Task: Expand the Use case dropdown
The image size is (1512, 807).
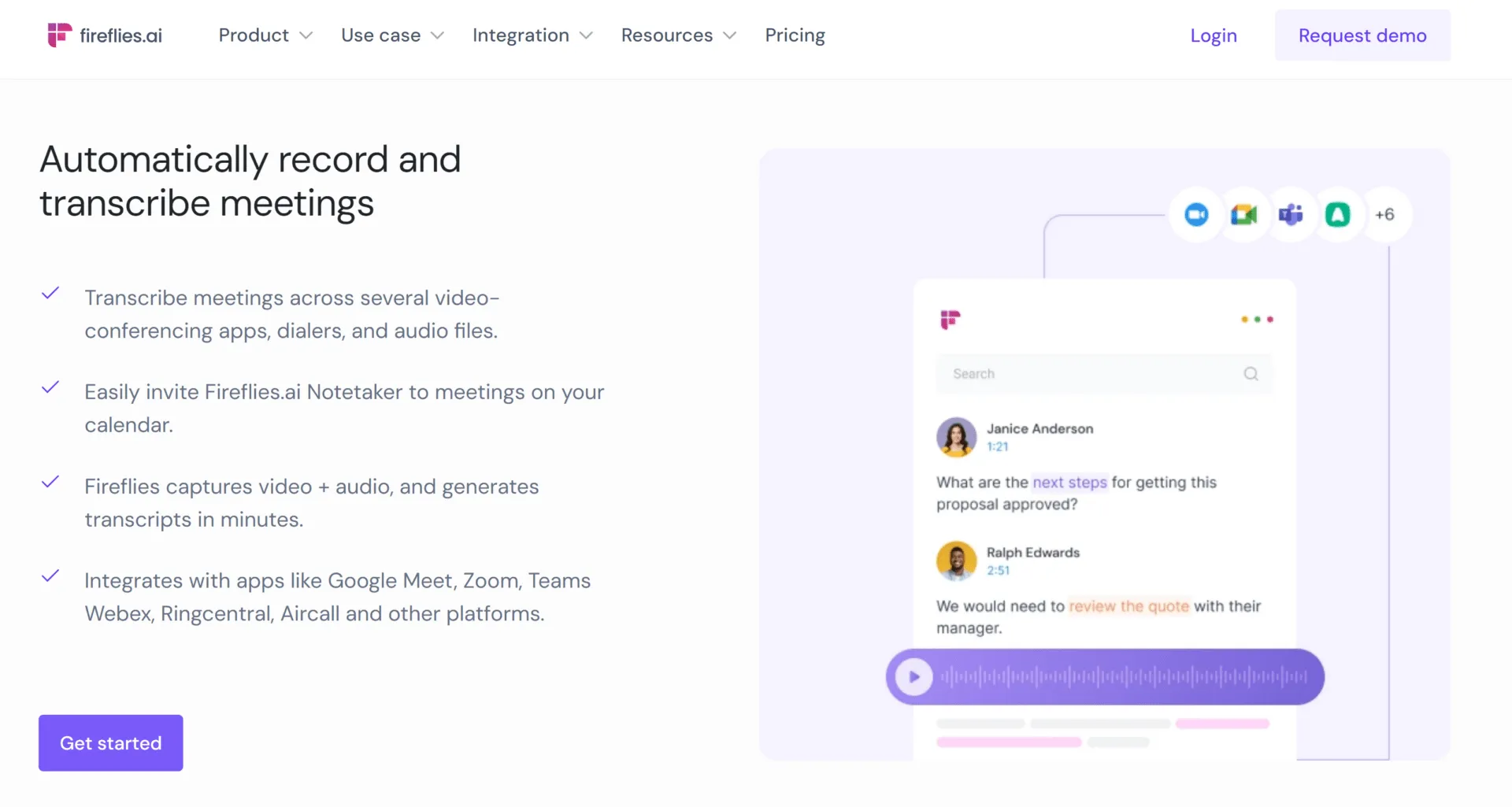Action: (x=393, y=35)
